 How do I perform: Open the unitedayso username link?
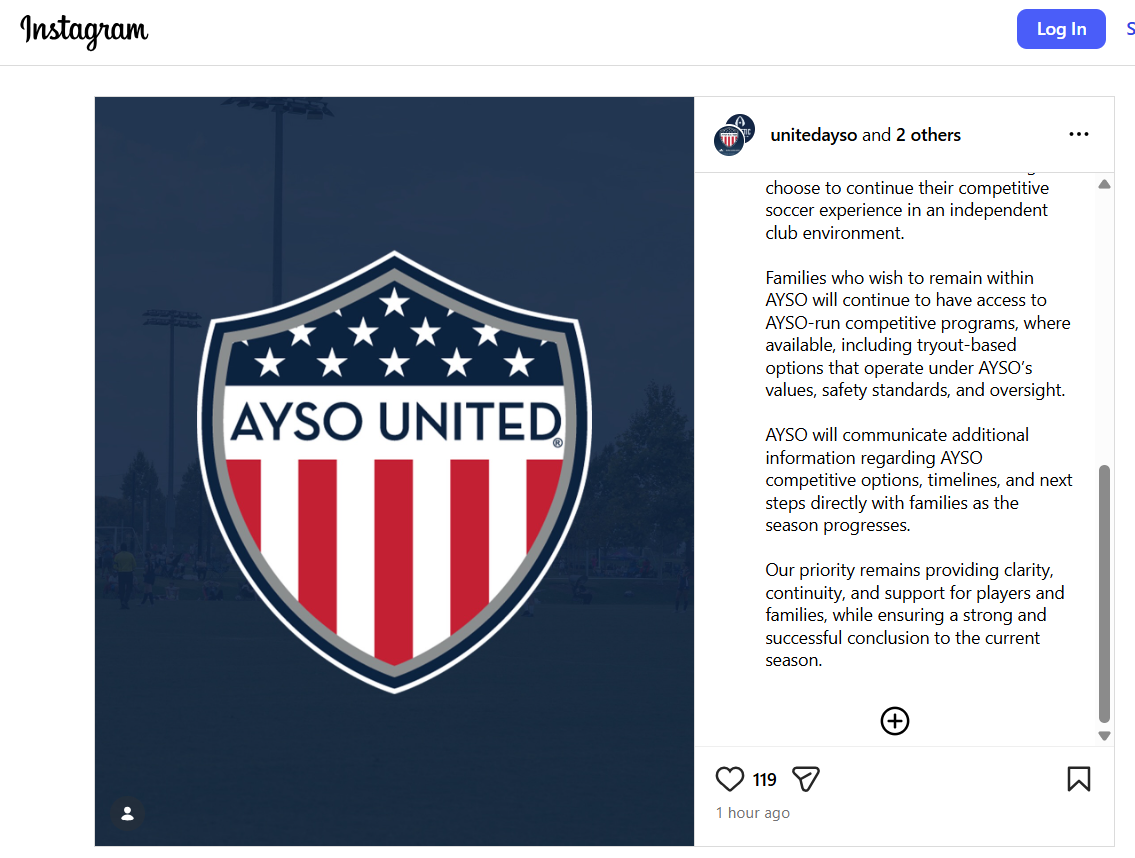tap(813, 135)
